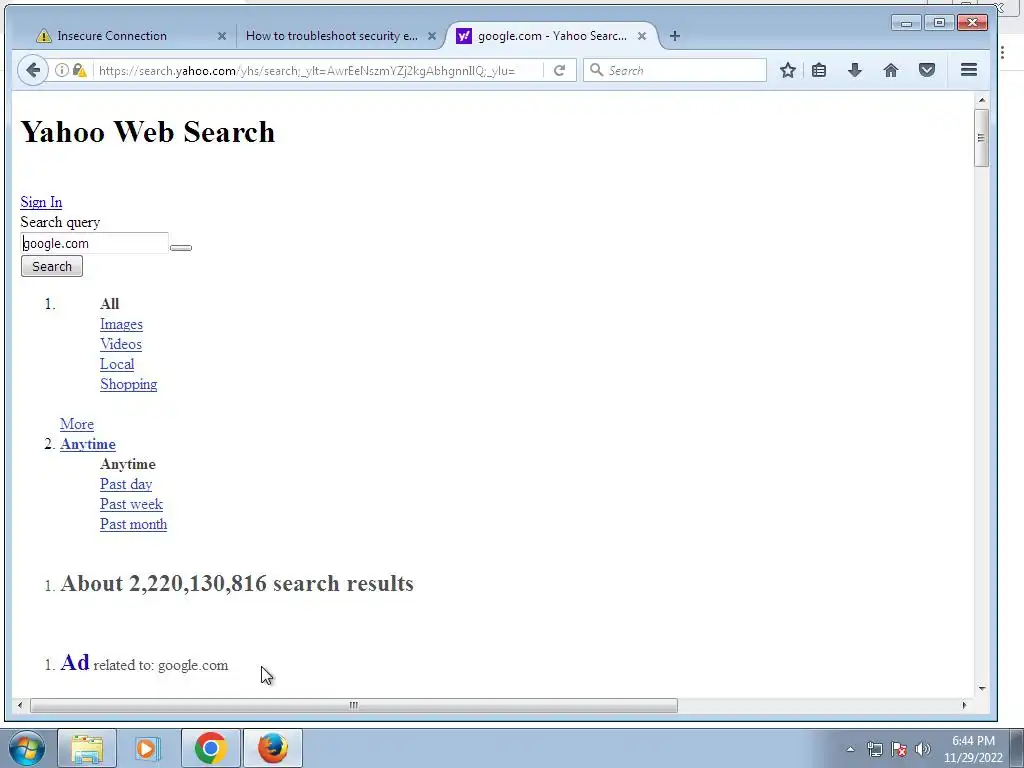Close the google.com Yahoo Search tab
Screen dimensions: 1024x768
(642, 36)
